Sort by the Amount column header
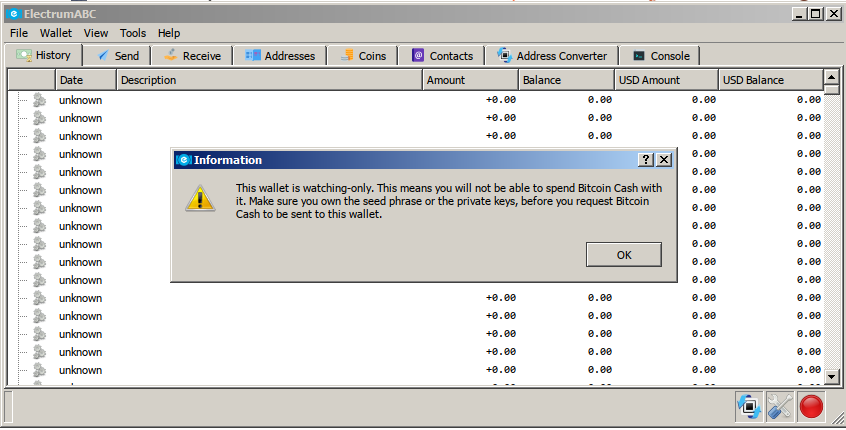The width and height of the screenshot is (846, 430). [470, 80]
